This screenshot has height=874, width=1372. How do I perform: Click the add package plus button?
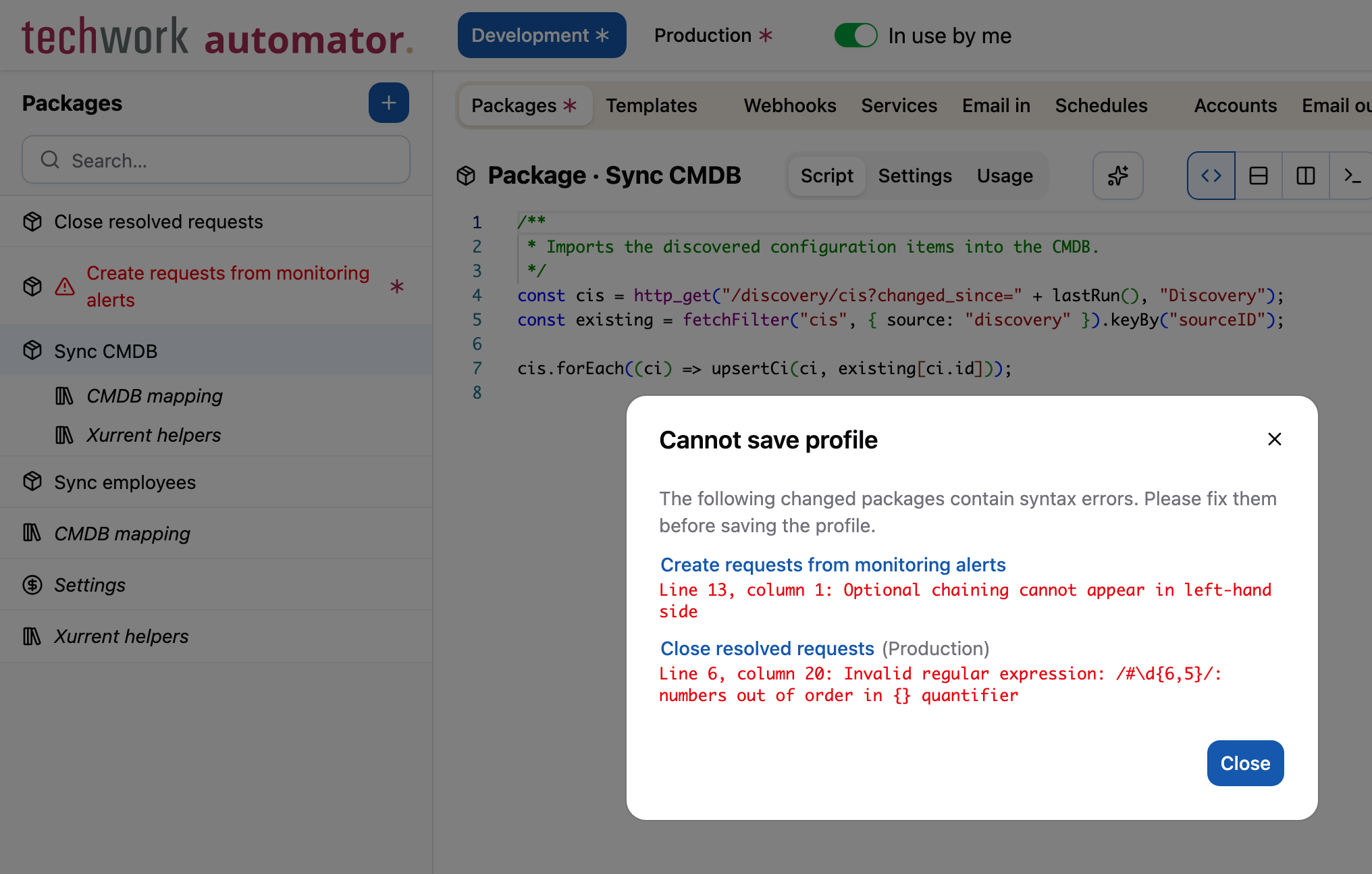point(388,103)
